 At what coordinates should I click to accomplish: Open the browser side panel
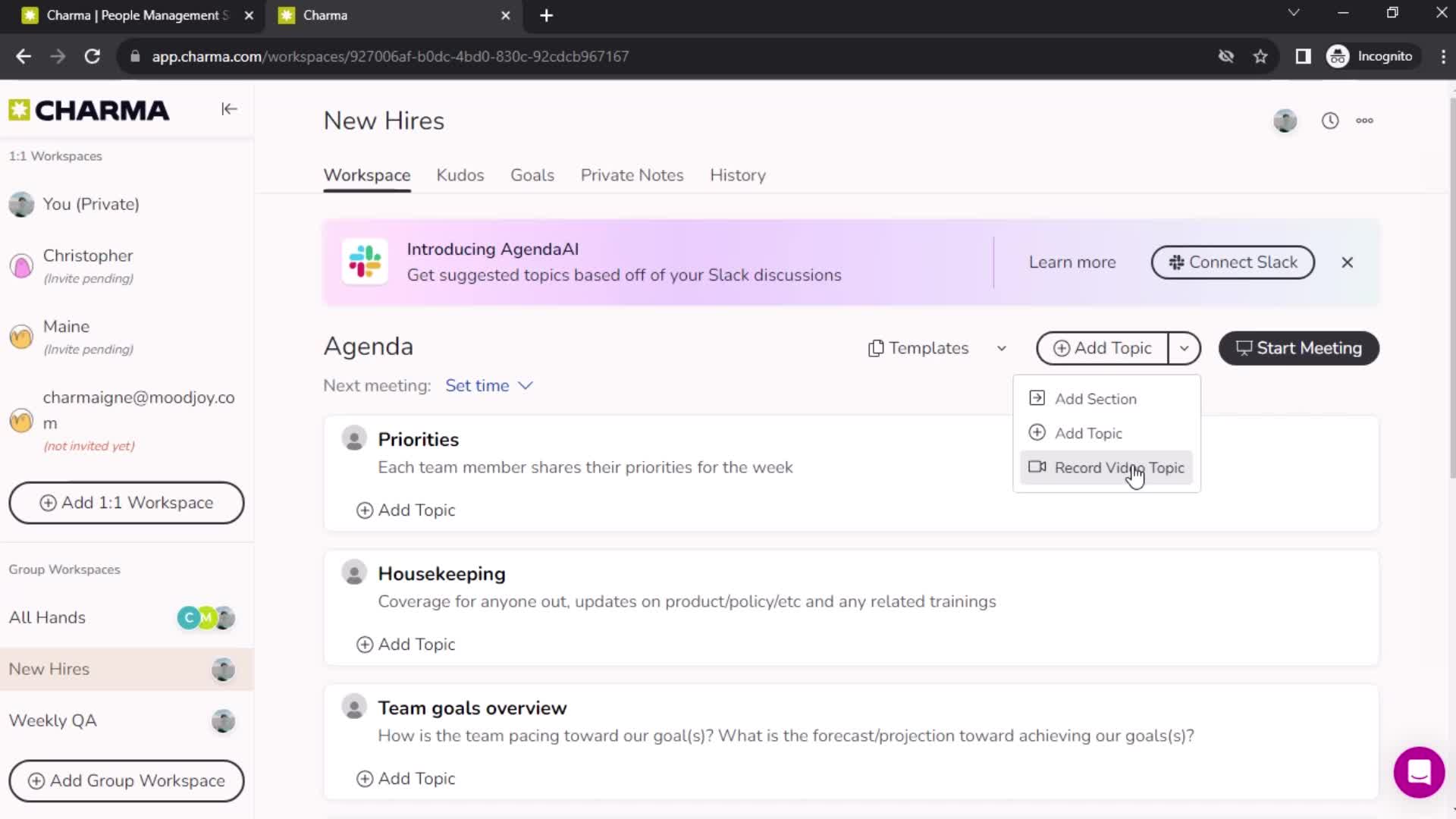(1303, 56)
